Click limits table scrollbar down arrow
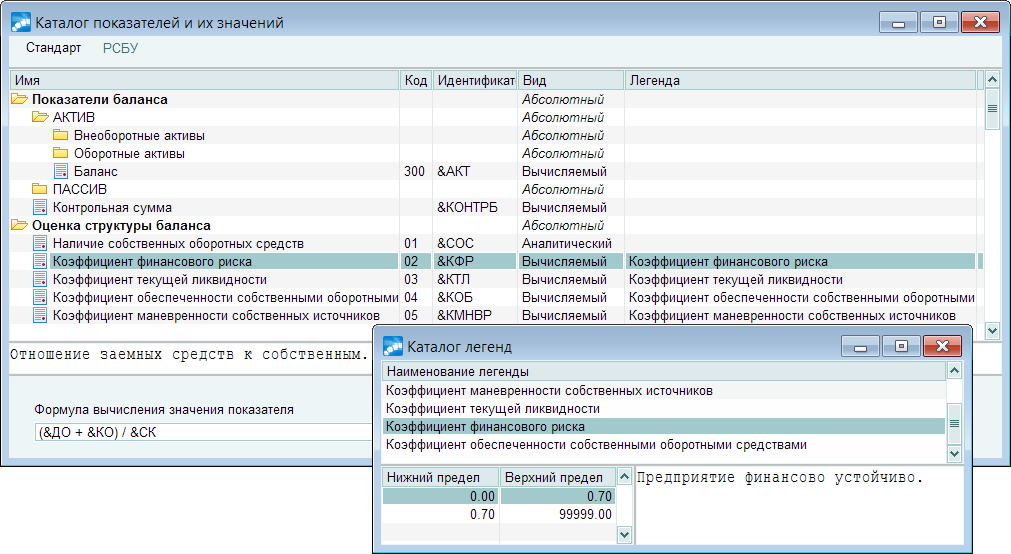1011x554 pixels. click(x=623, y=534)
